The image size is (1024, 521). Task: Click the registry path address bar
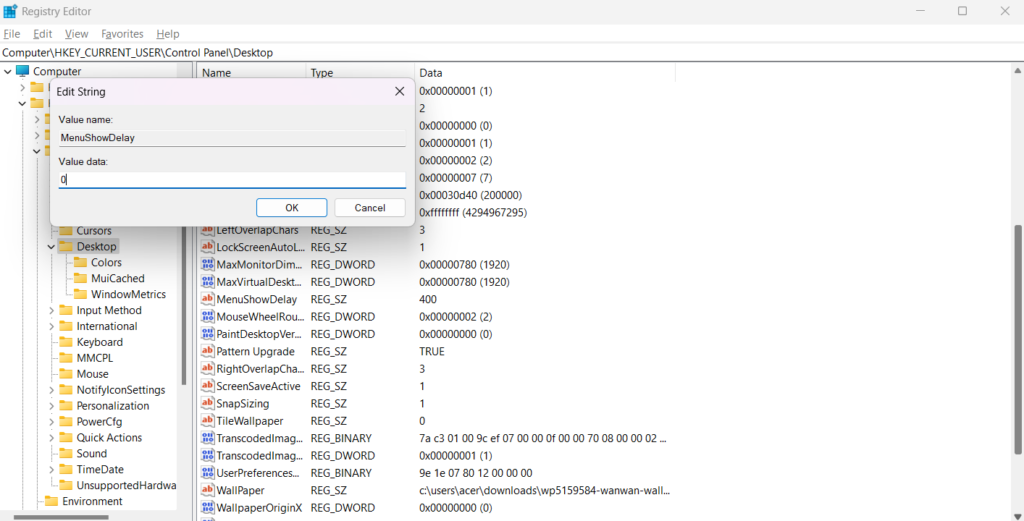pyautogui.click(x=512, y=53)
